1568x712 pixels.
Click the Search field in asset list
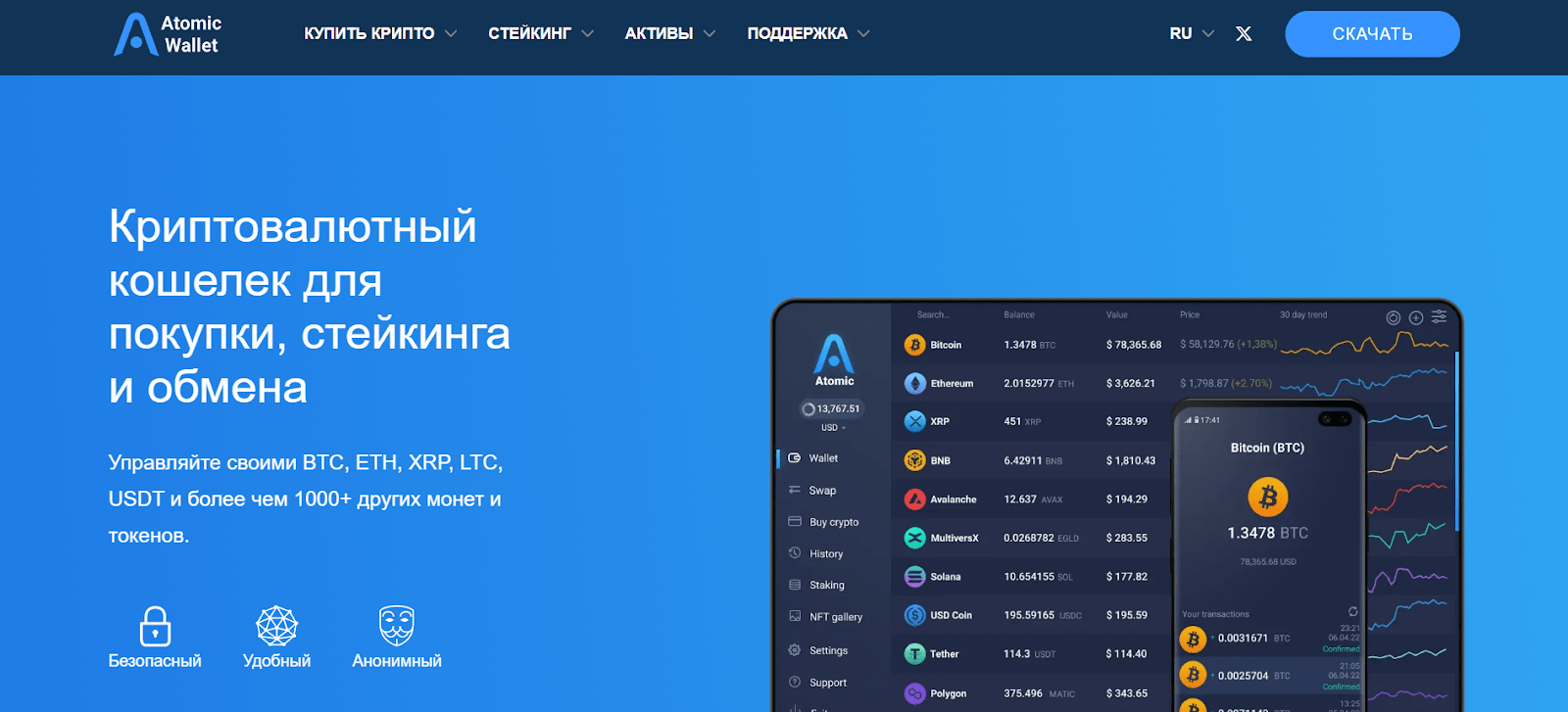933,315
